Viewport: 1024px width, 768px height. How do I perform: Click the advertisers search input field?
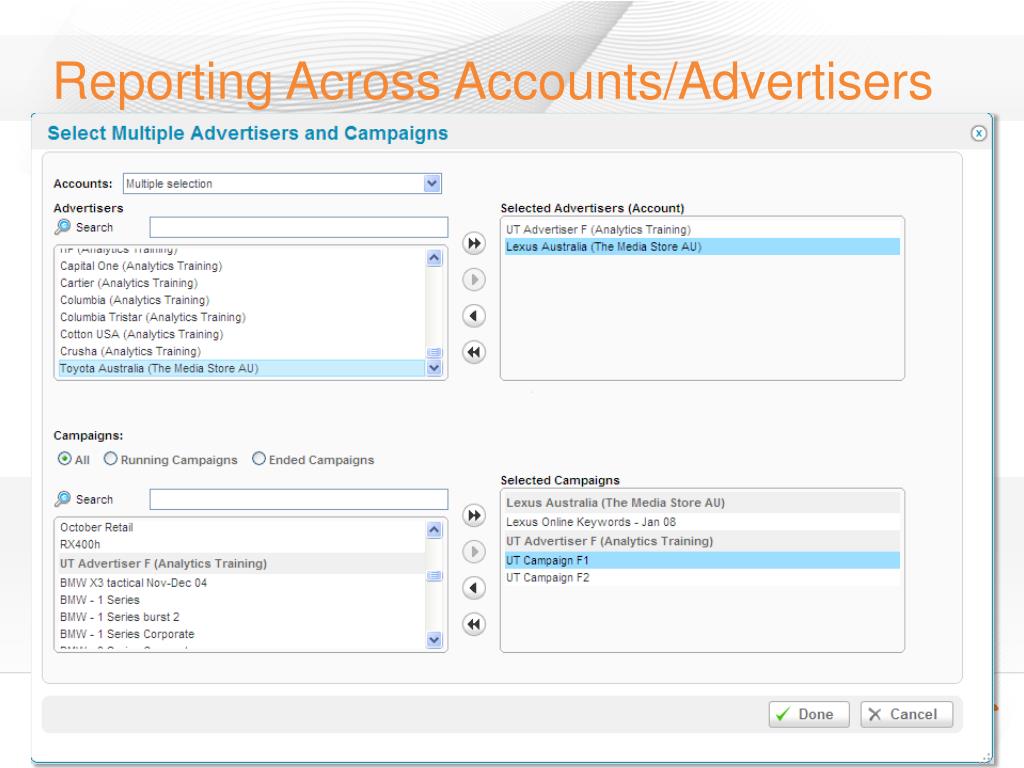click(298, 227)
